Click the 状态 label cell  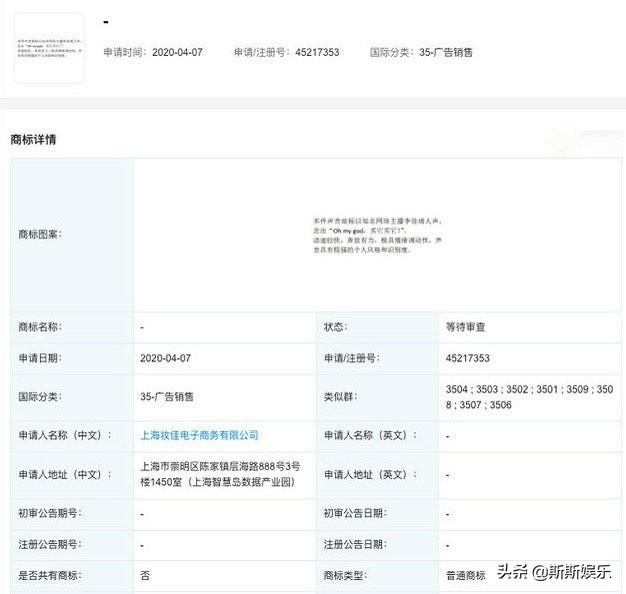pos(377,327)
